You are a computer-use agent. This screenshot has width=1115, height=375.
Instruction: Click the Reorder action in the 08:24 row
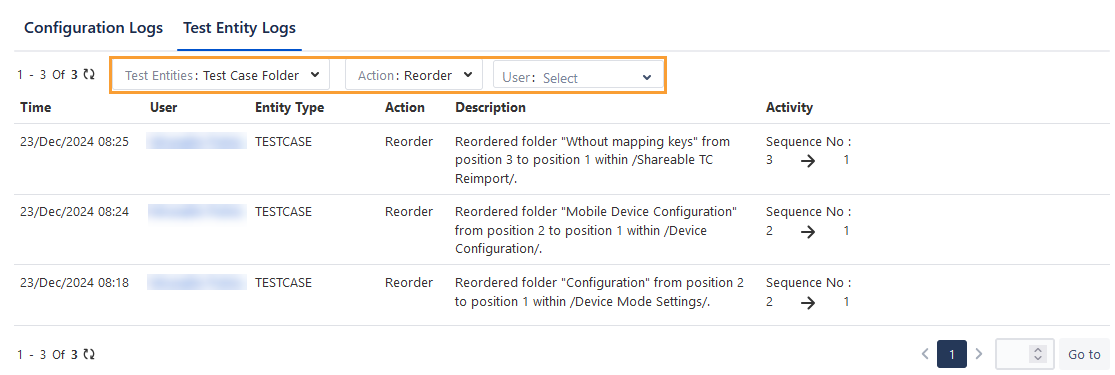[x=409, y=211]
